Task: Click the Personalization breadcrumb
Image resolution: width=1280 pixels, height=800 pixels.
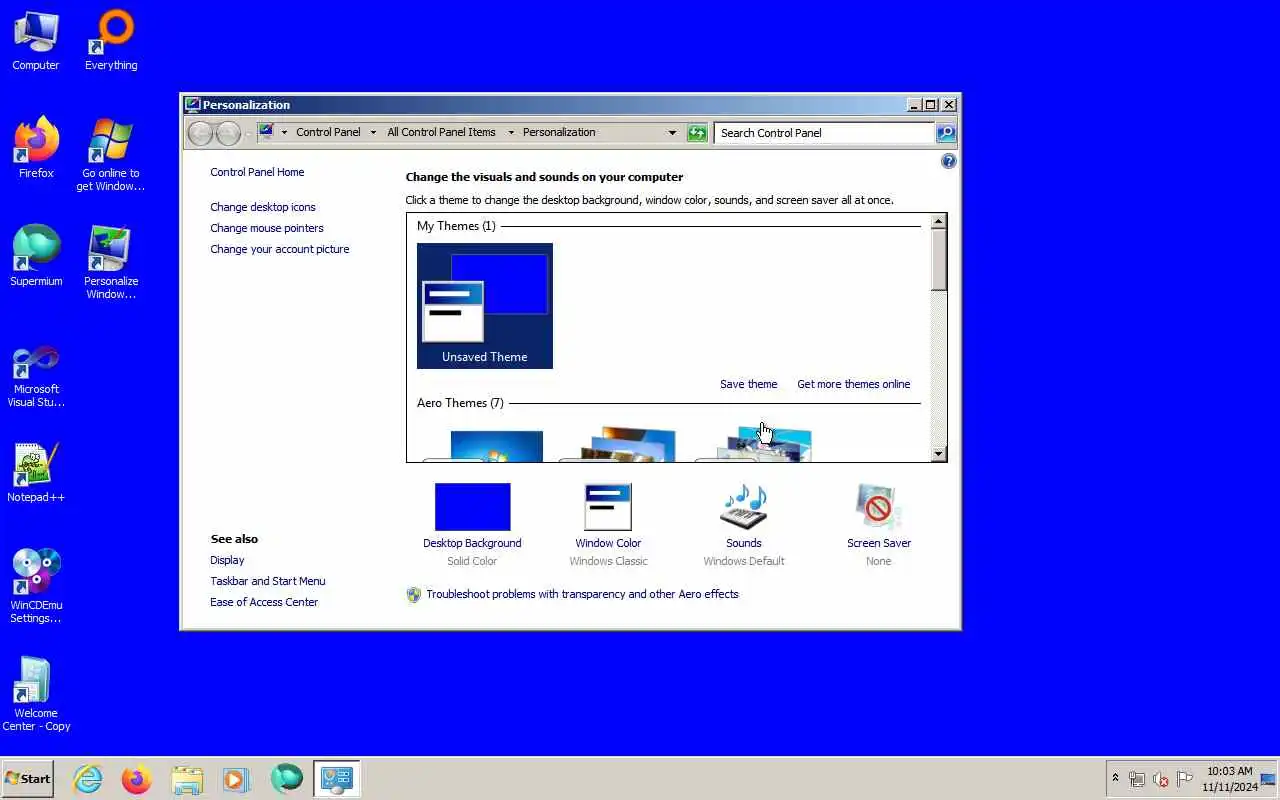Action: click(x=559, y=132)
